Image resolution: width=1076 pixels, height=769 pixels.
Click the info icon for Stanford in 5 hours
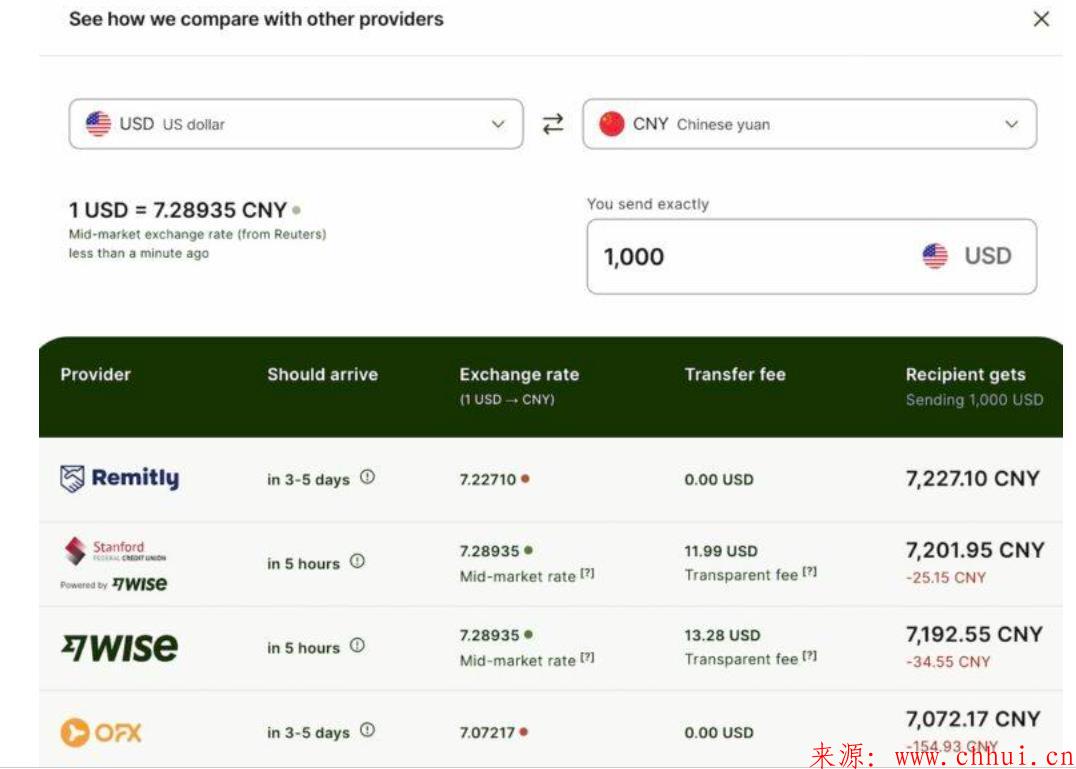358,561
